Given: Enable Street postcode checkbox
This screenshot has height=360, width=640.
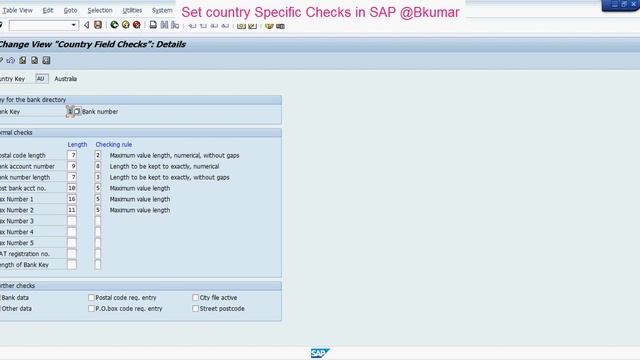Looking at the screenshot, I should 196,309.
